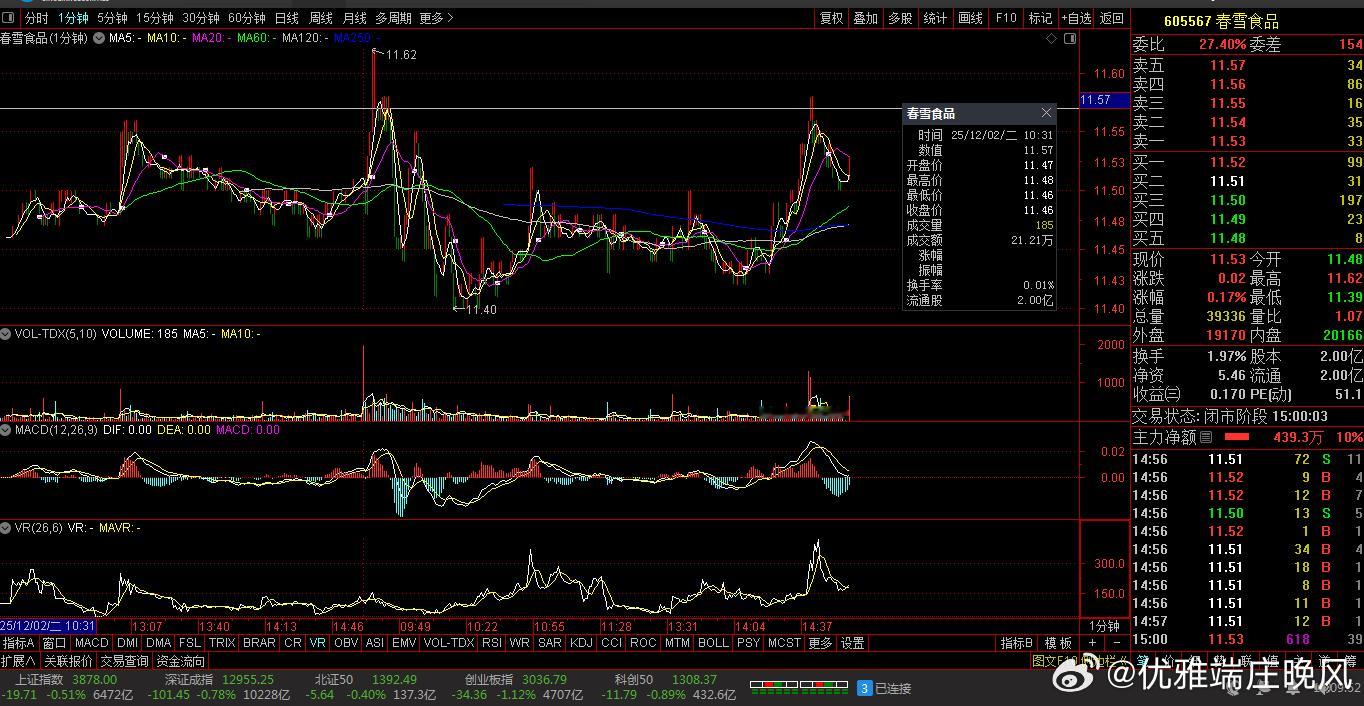Open the 主力净额 detail list icon
This screenshot has width=1364, height=706.
tap(1205, 437)
